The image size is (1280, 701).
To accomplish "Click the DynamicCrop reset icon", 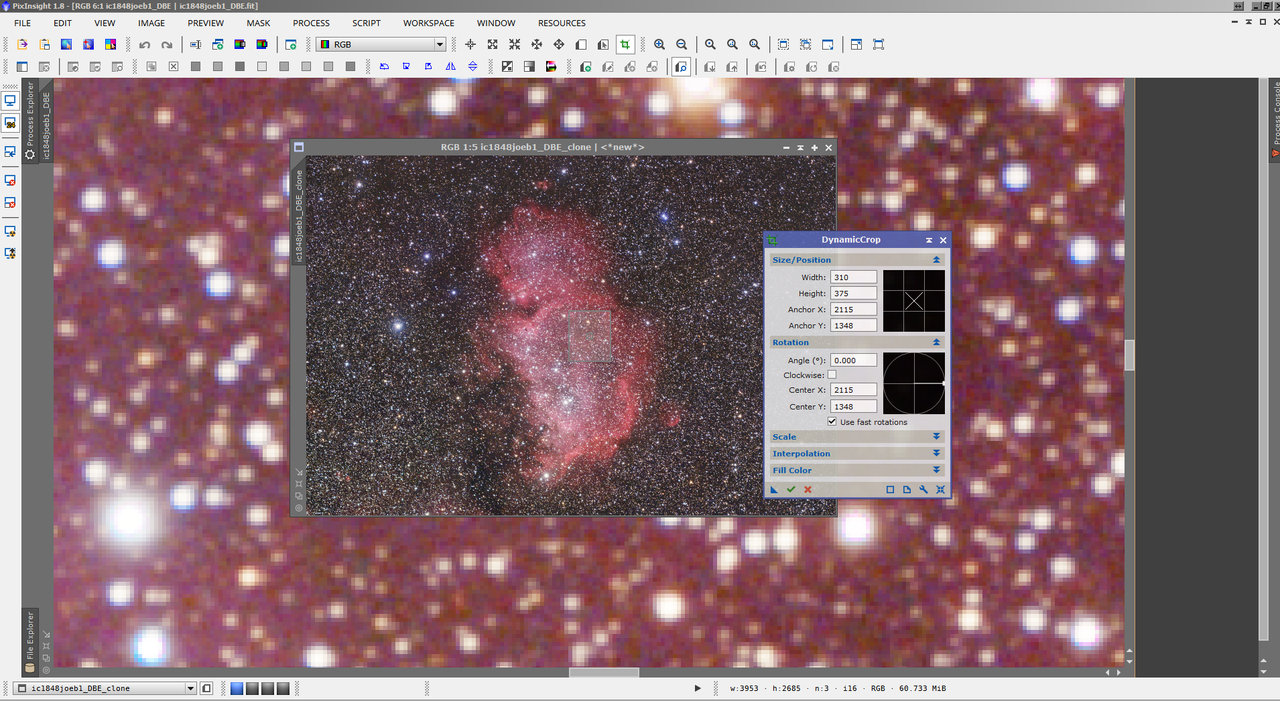I will [x=941, y=489].
